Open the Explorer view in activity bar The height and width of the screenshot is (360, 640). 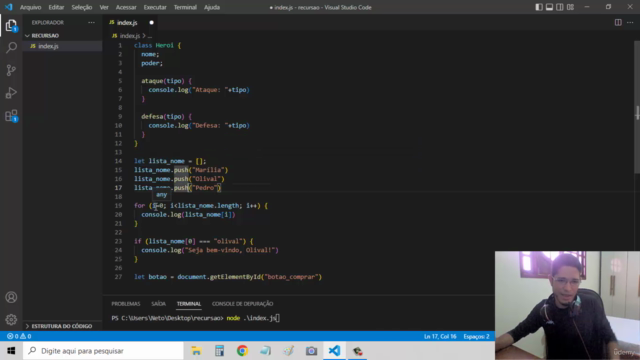tap(11, 26)
